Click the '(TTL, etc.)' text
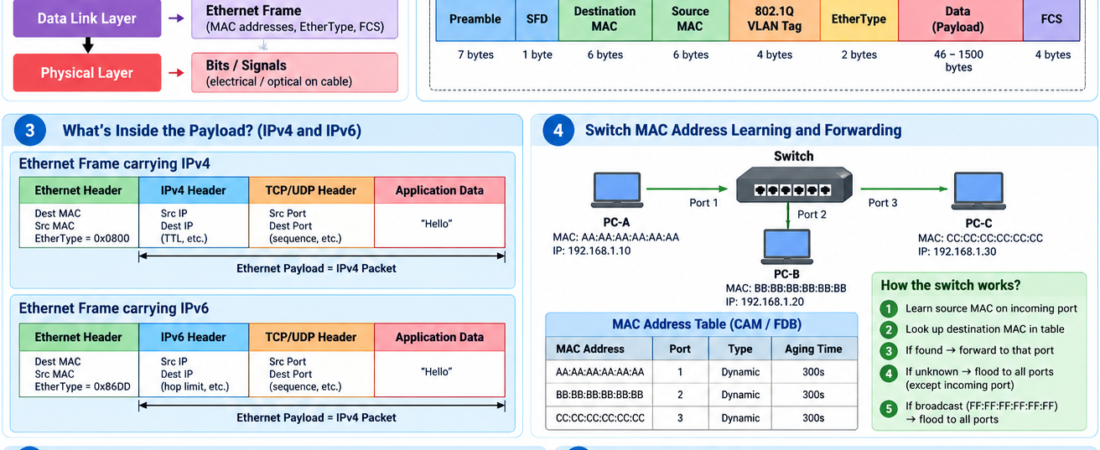The image size is (1100, 450). (185, 239)
